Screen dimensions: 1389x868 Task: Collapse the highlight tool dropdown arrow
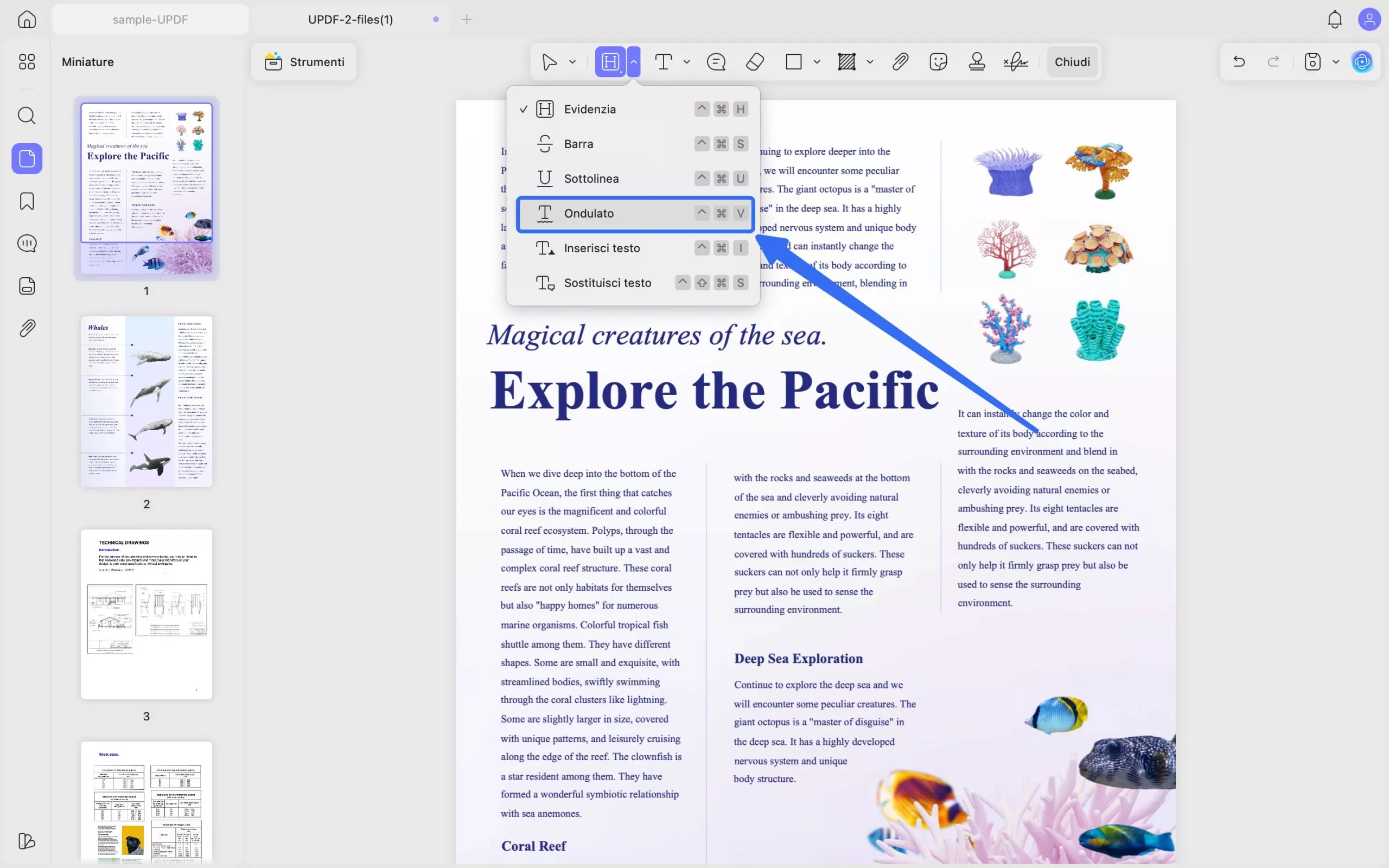[634, 61]
